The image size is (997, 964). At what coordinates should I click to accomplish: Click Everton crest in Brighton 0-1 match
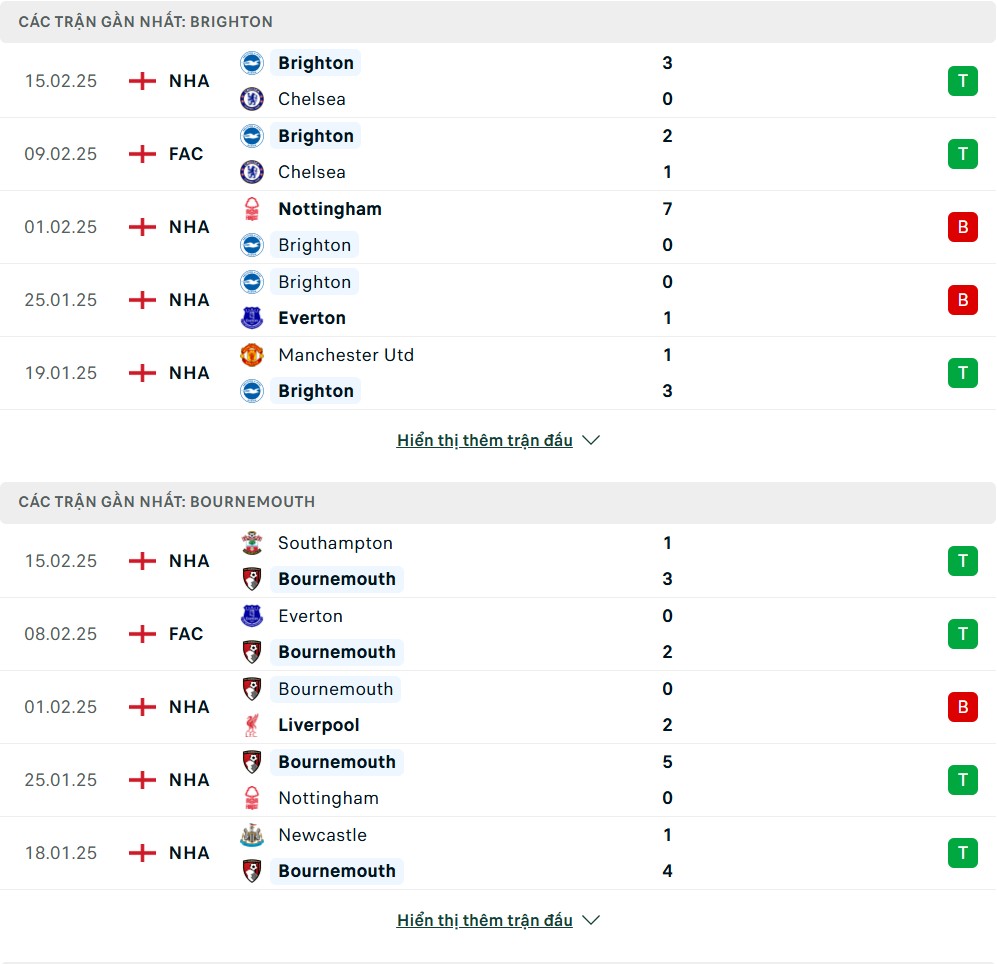252,318
